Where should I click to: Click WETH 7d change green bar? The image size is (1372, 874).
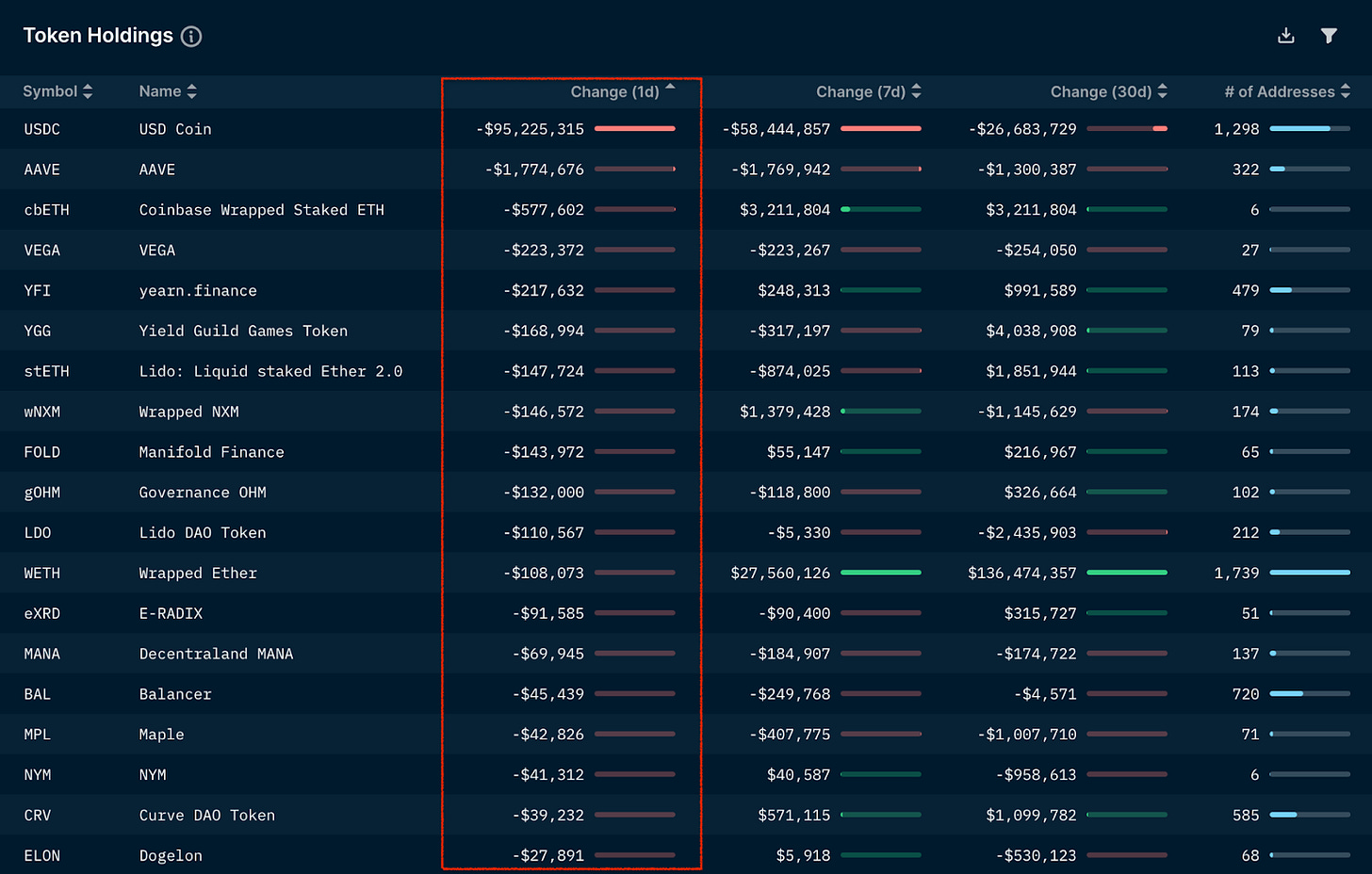click(x=881, y=573)
